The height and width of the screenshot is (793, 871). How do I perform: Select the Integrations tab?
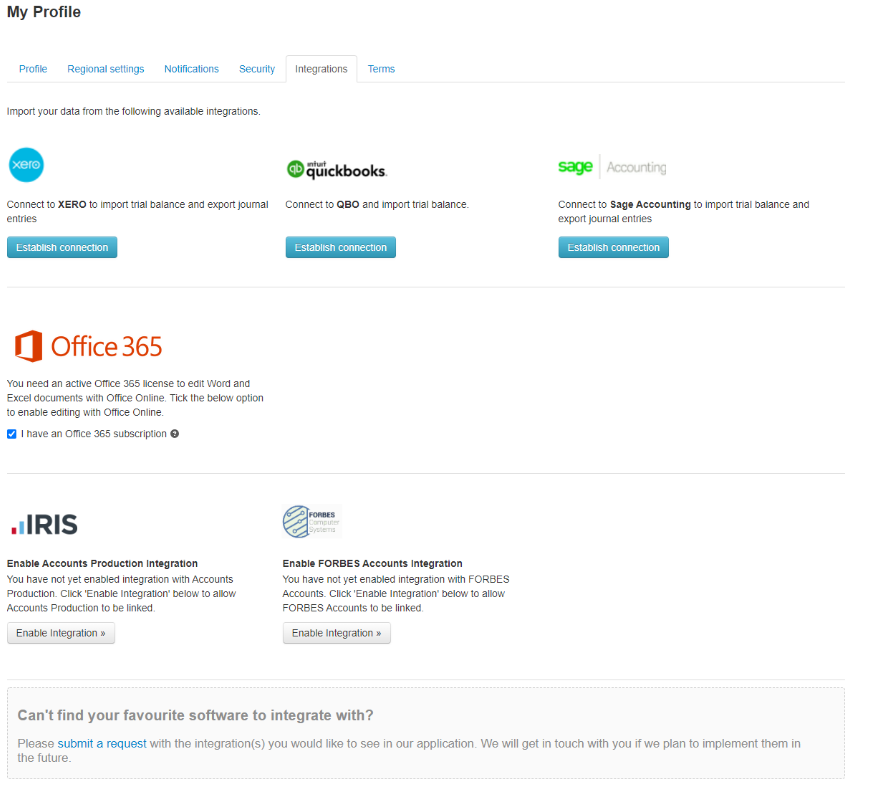321,69
